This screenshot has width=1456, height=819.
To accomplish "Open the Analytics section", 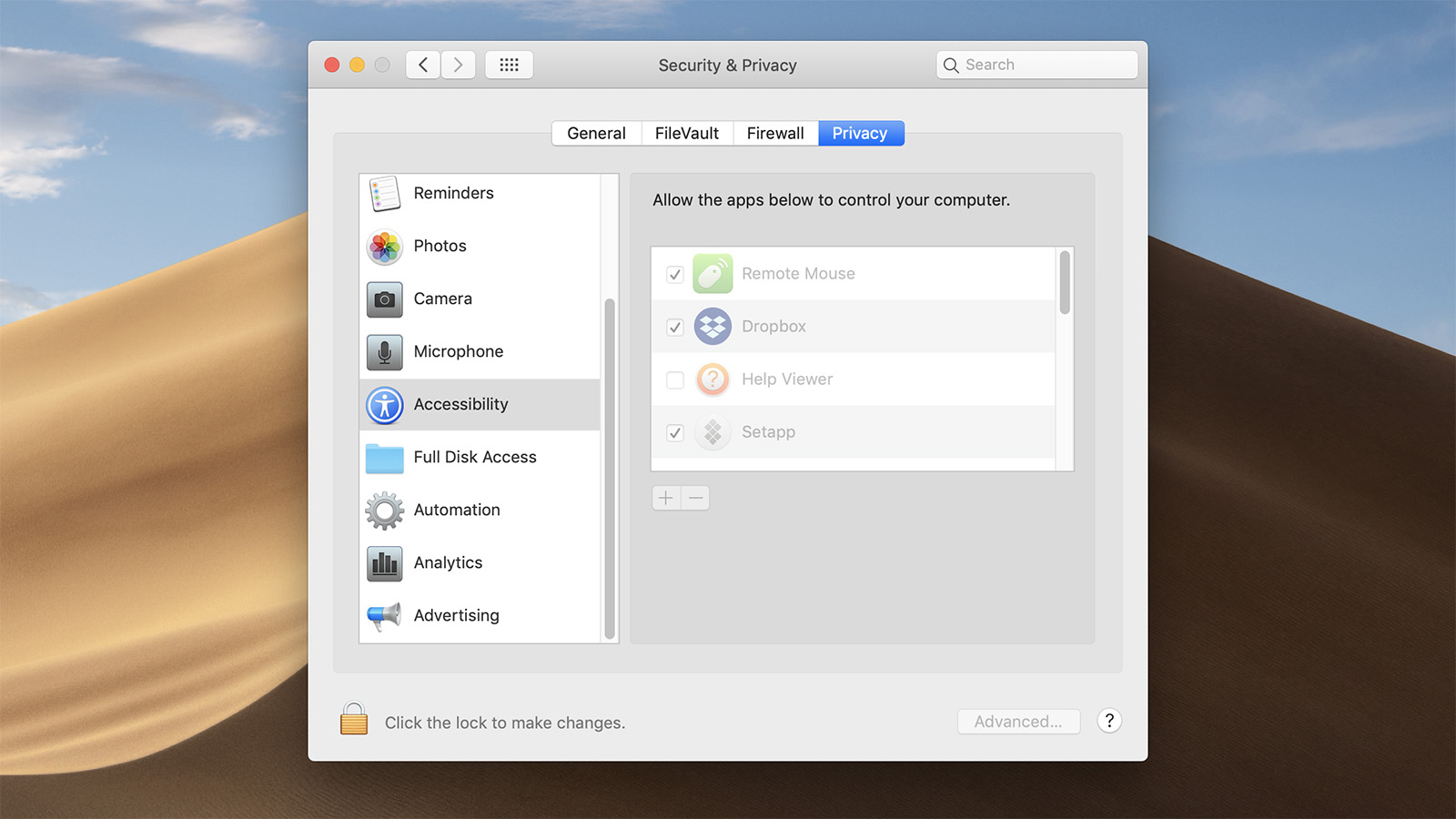I will [384, 562].
